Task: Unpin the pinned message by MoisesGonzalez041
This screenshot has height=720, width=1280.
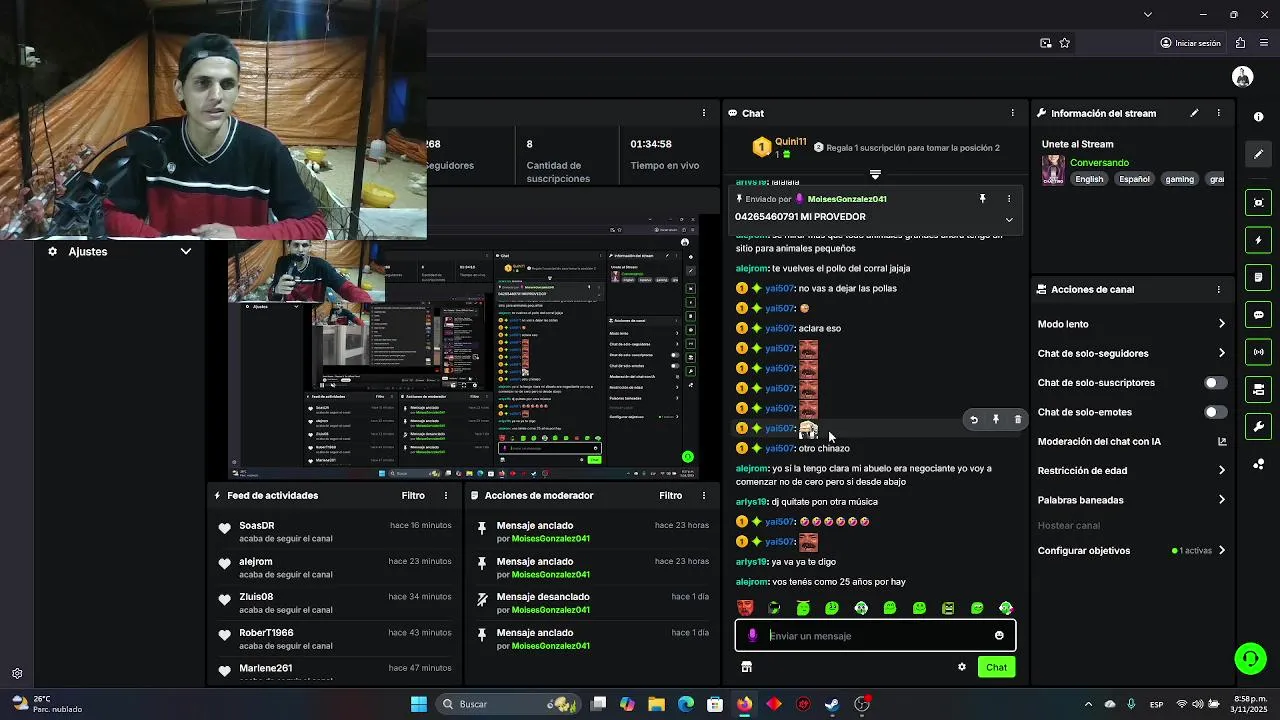Action: pos(982,199)
